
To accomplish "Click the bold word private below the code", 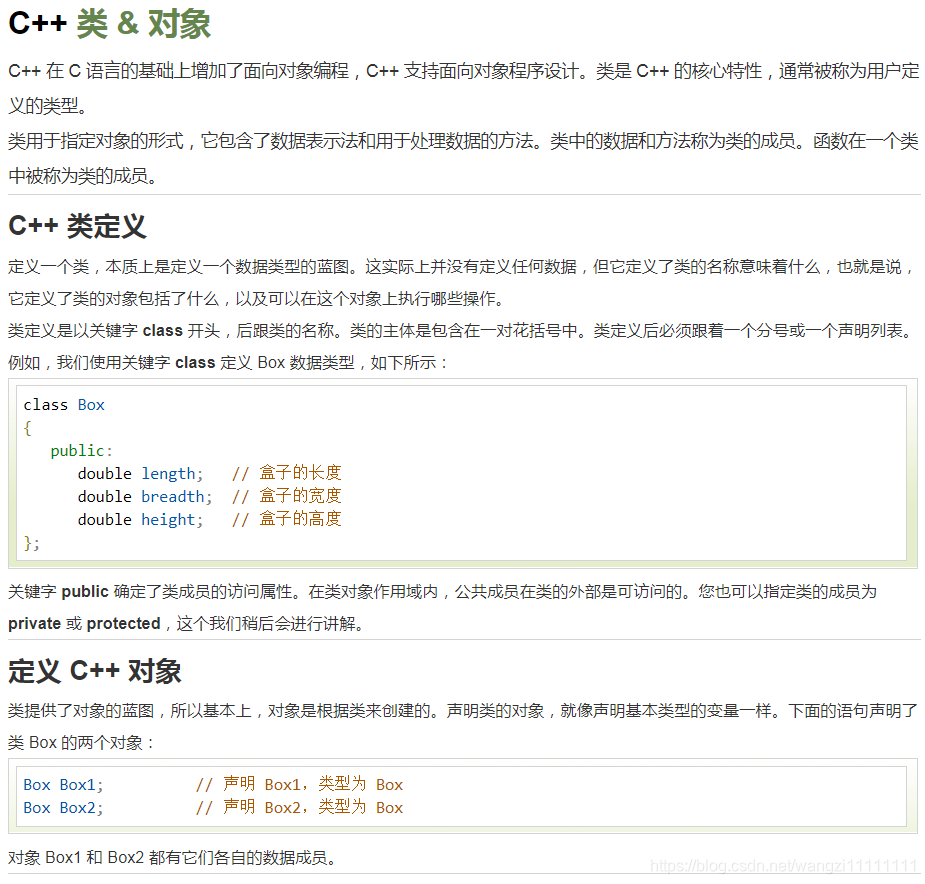I will point(35,623).
